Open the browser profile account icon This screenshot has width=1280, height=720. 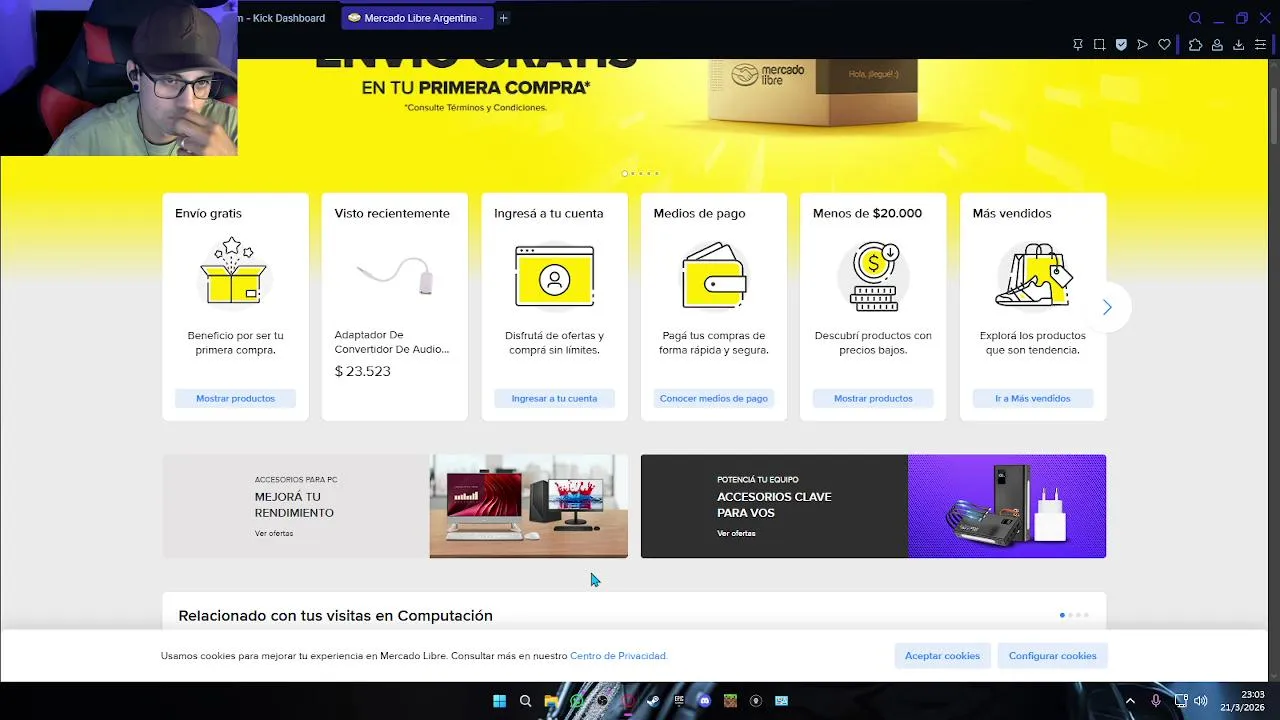point(1217,45)
